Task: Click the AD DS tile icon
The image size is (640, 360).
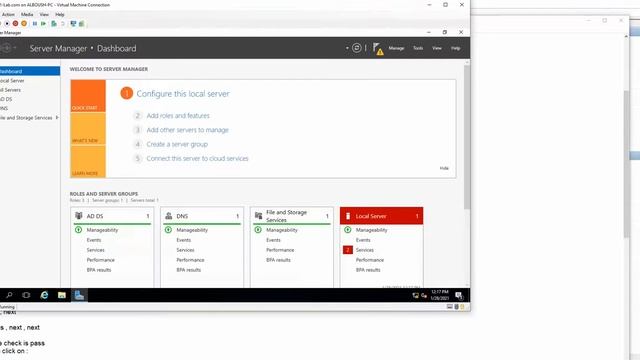Action: pos(79,216)
